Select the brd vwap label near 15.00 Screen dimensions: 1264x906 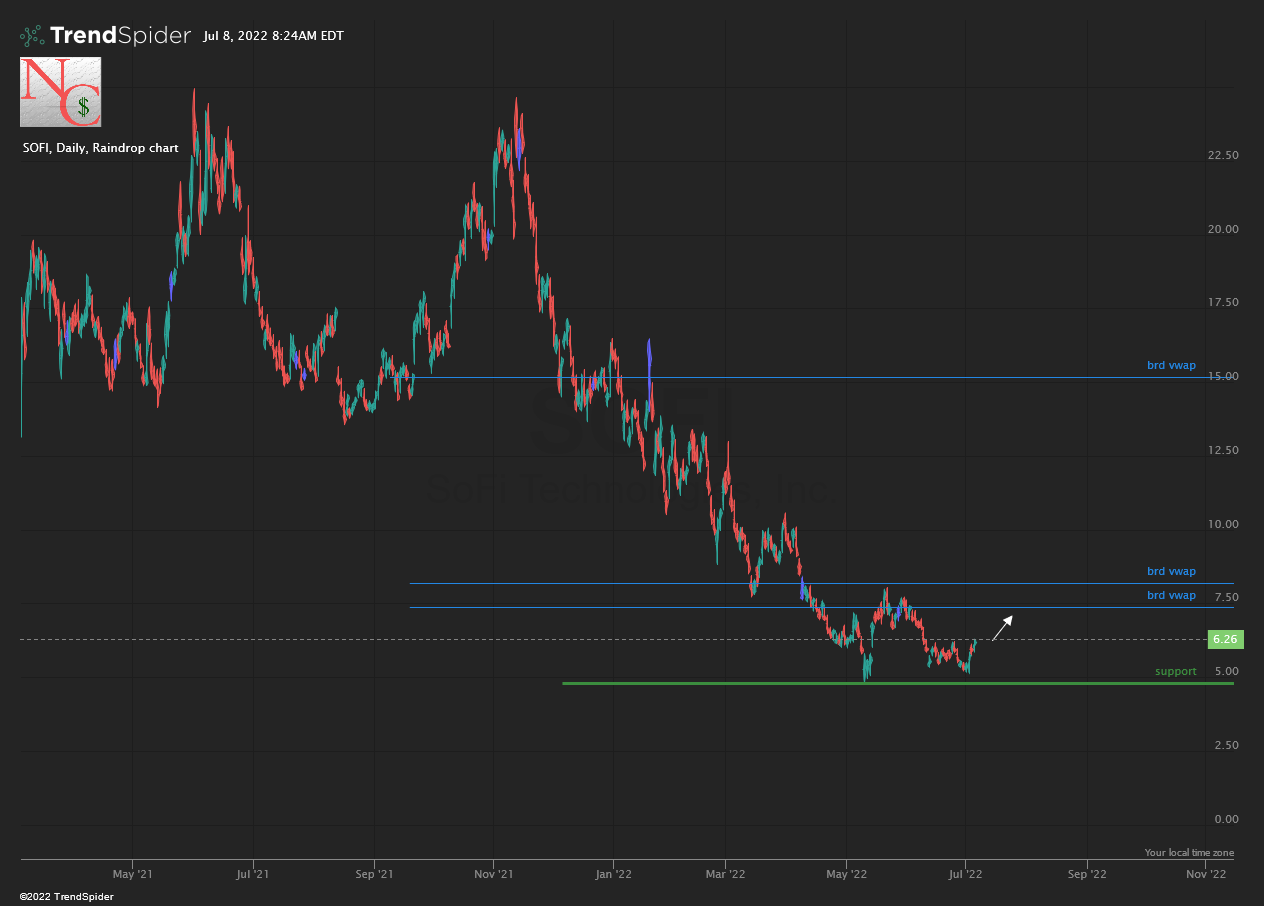coord(1171,366)
